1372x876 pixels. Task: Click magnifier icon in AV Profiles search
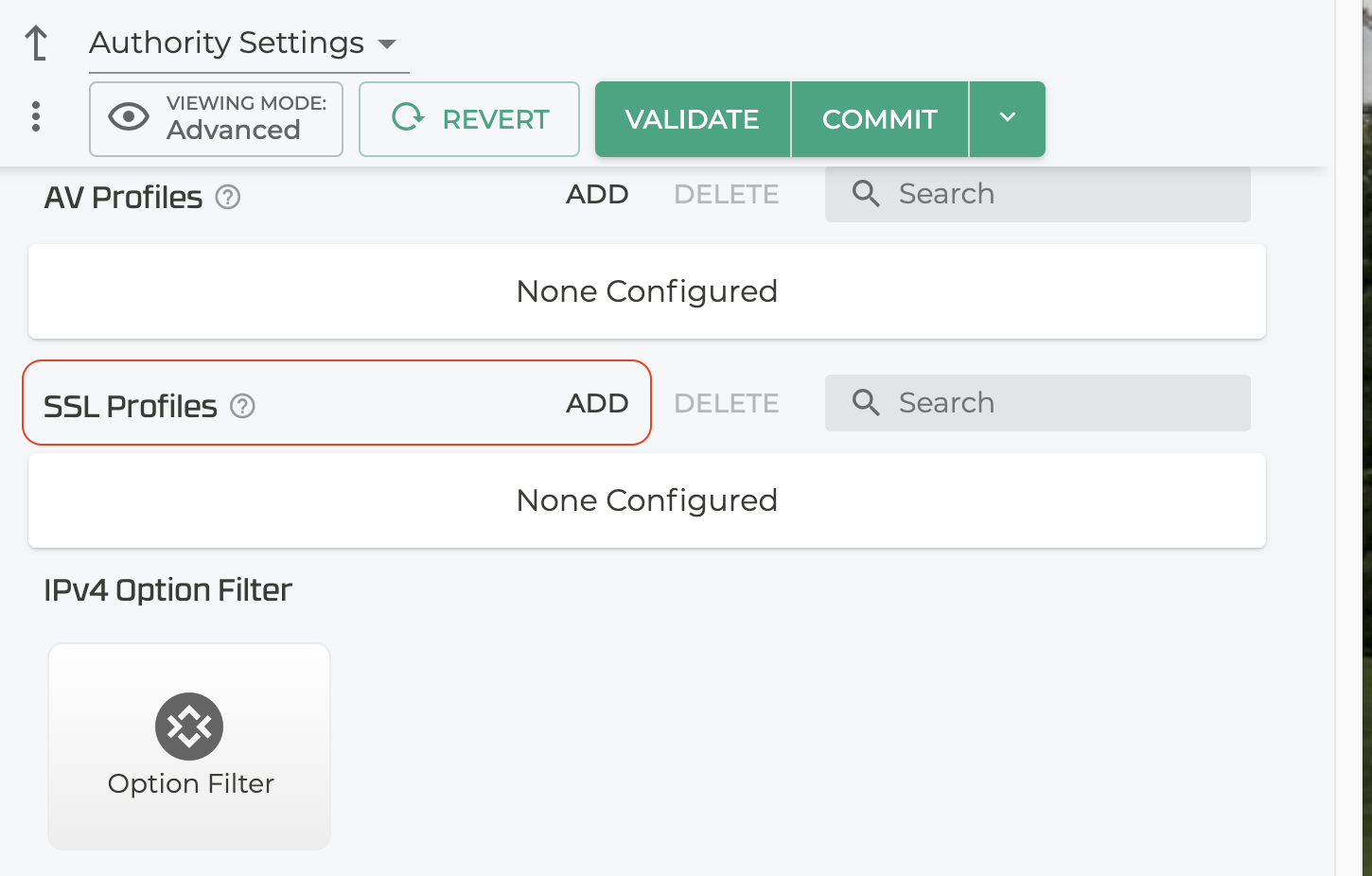(866, 194)
